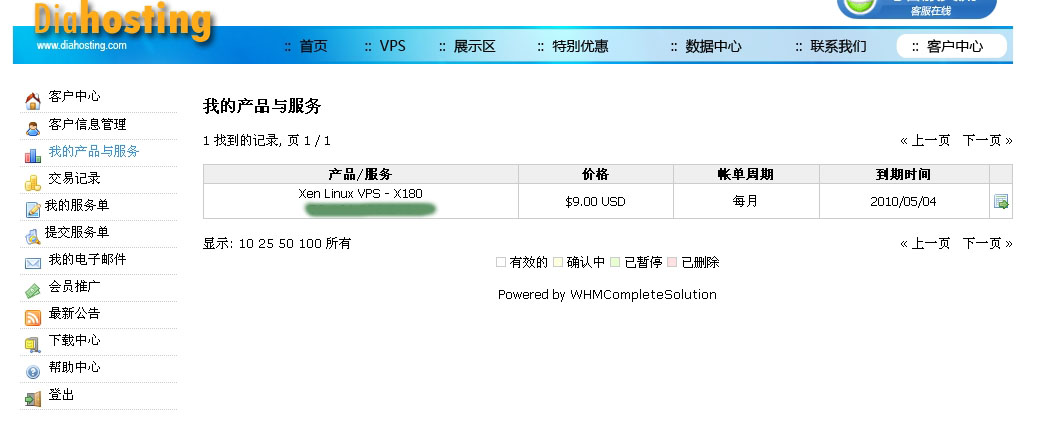Click the help icon beside 帮助中心
The image size is (1046, 444).
coord(33,371)
